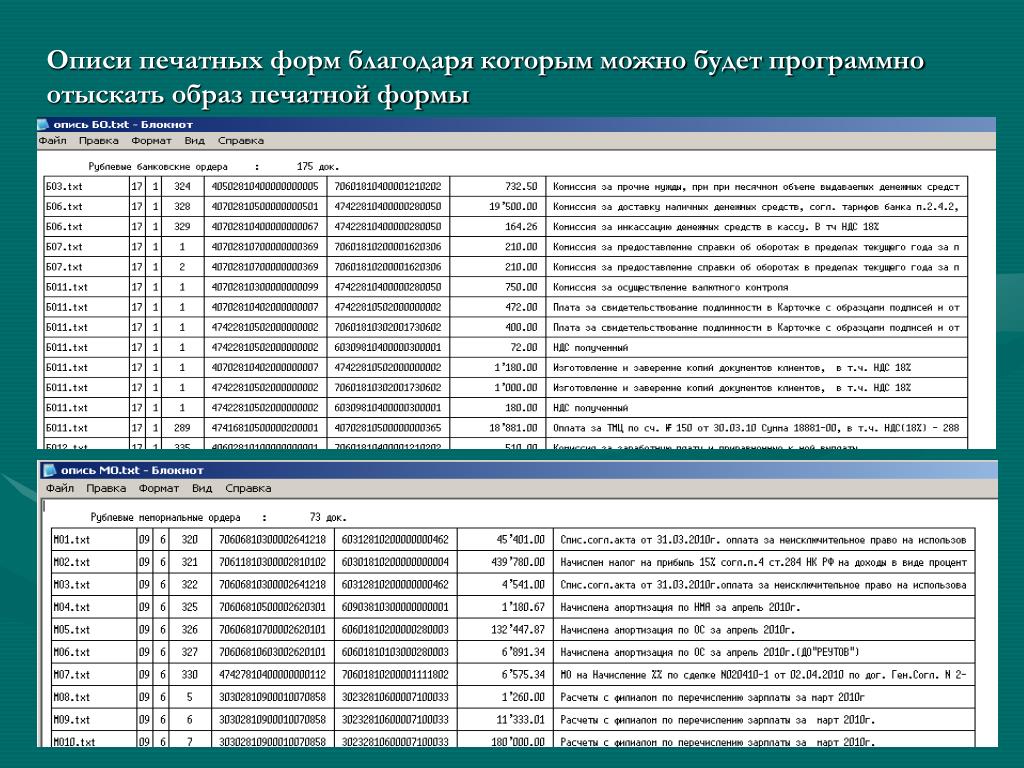The height and width of the screenshot is (768, 1024).
Task: Click account 70611810300002810102
Action: click(272, 562)
